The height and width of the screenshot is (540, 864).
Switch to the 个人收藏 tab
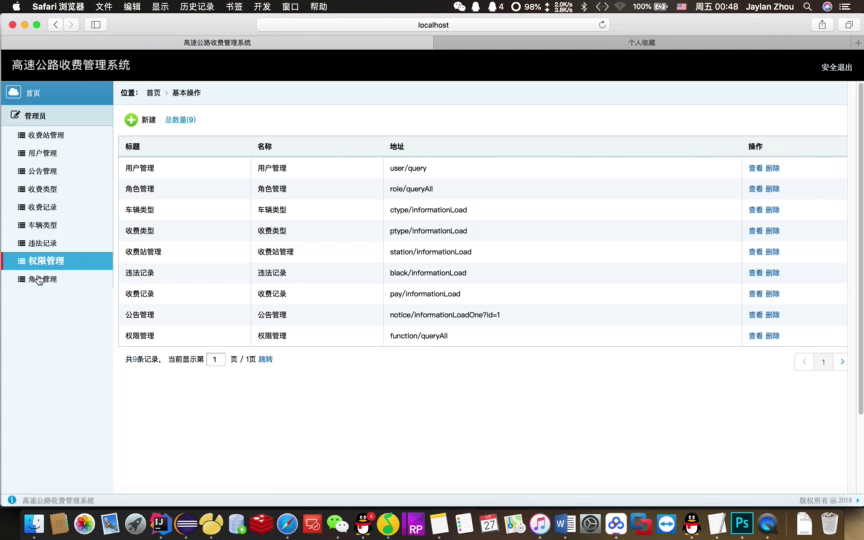coord(642,42)
